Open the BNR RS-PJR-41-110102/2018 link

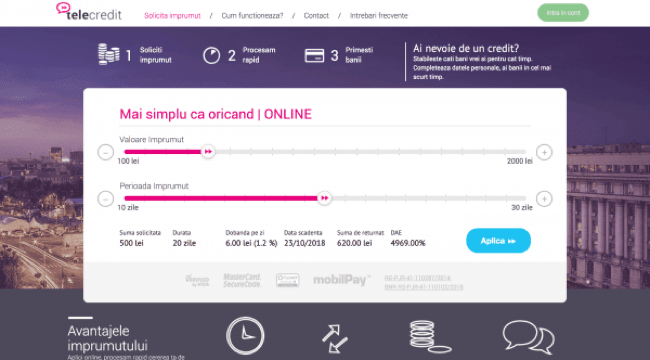[x=424, y=287]
